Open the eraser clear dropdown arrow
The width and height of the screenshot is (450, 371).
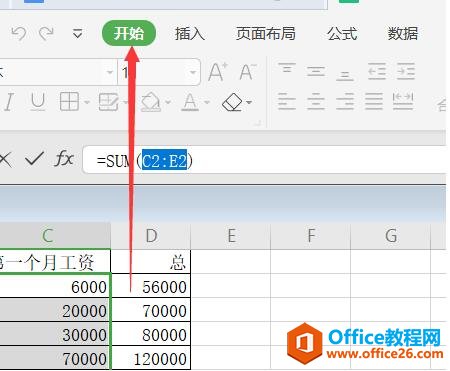pyautogui.click(x=249, y=102)
